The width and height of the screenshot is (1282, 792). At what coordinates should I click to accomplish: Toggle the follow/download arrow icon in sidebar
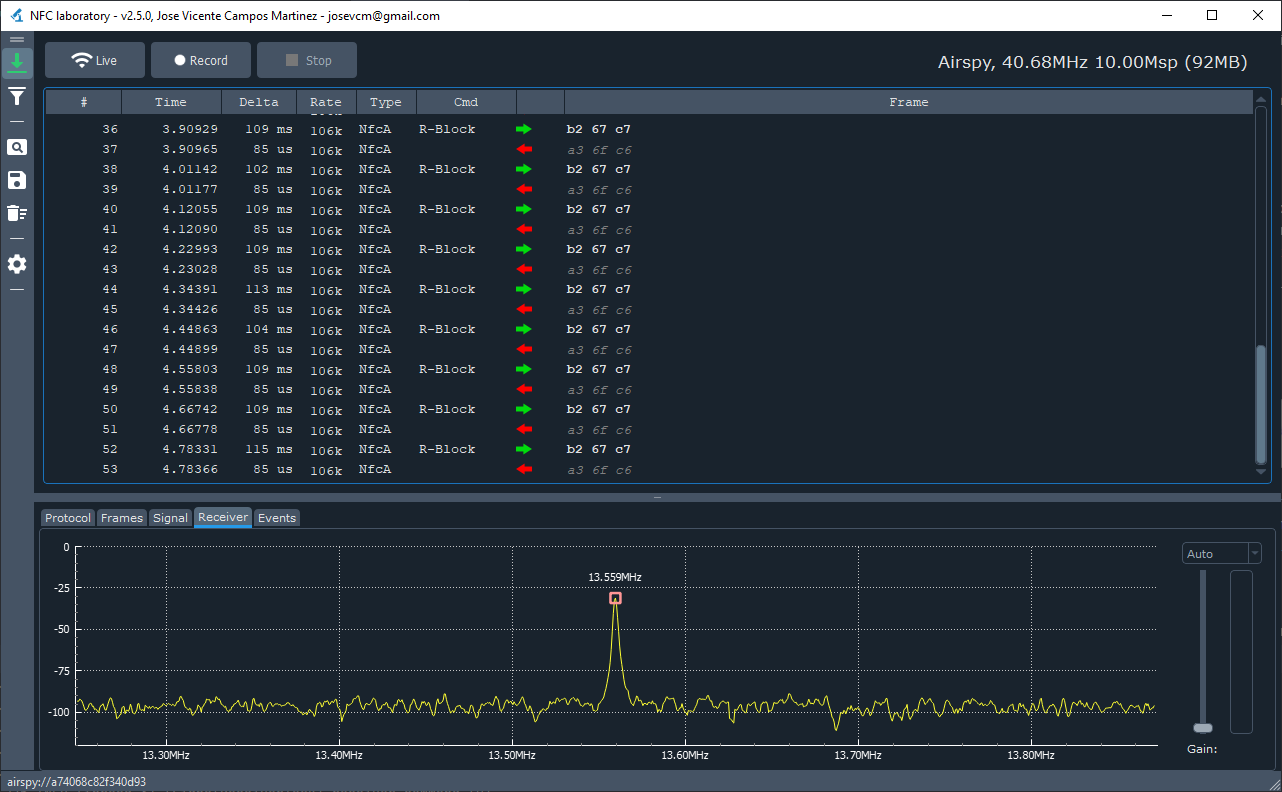17,63
